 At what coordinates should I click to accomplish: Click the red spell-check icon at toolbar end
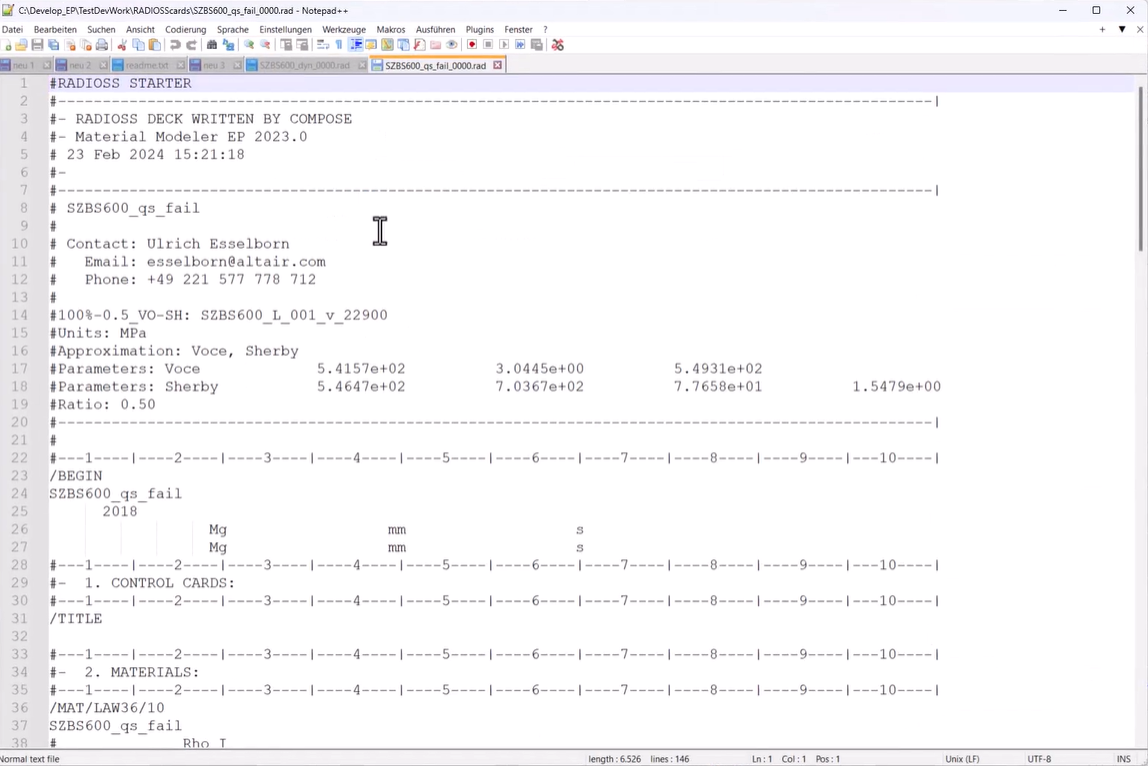(558, 45)
